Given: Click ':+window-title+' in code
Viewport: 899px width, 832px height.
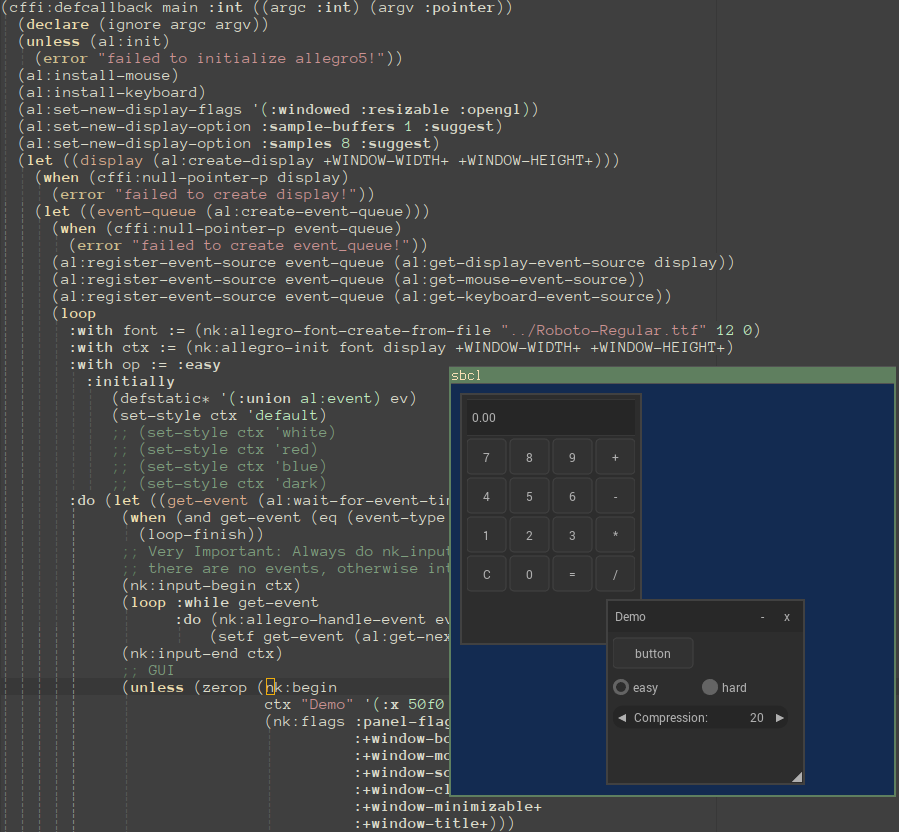Looking at the screenshot, I should click(x=421, y=823).
